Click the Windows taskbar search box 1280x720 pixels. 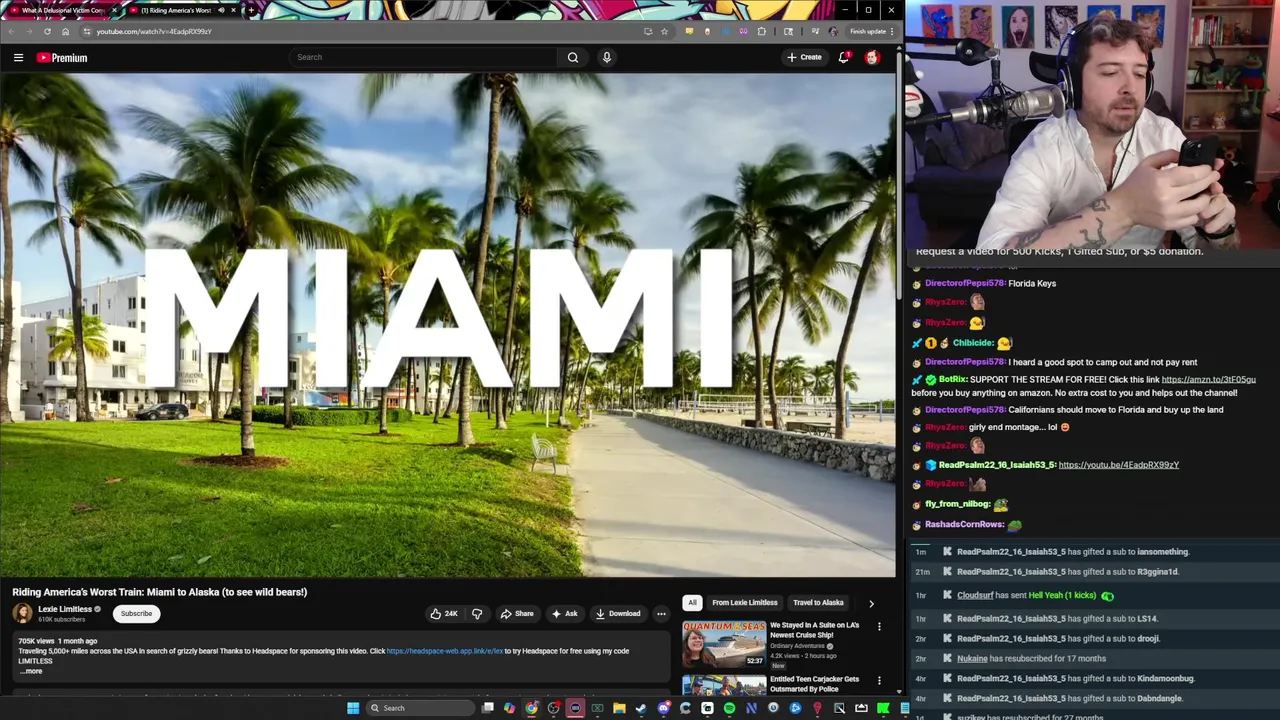[418, 708]
